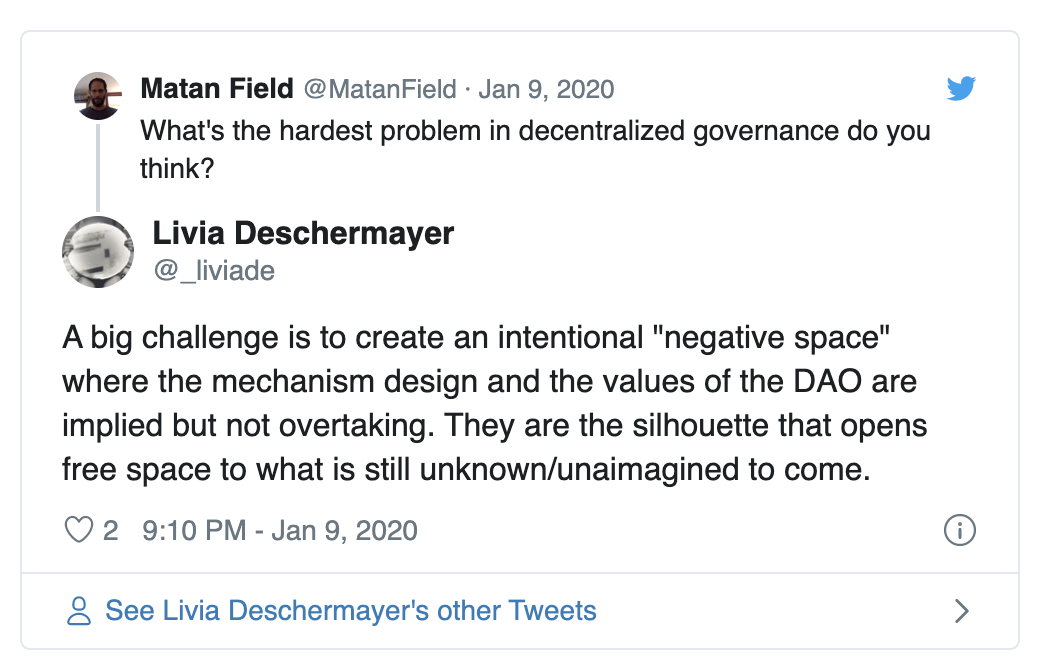Open the 9:10 PM - Jan 9, 2020 timestamp
Image resolution: width=1038 pixels, height=672 pixels.
coord(279,531)
